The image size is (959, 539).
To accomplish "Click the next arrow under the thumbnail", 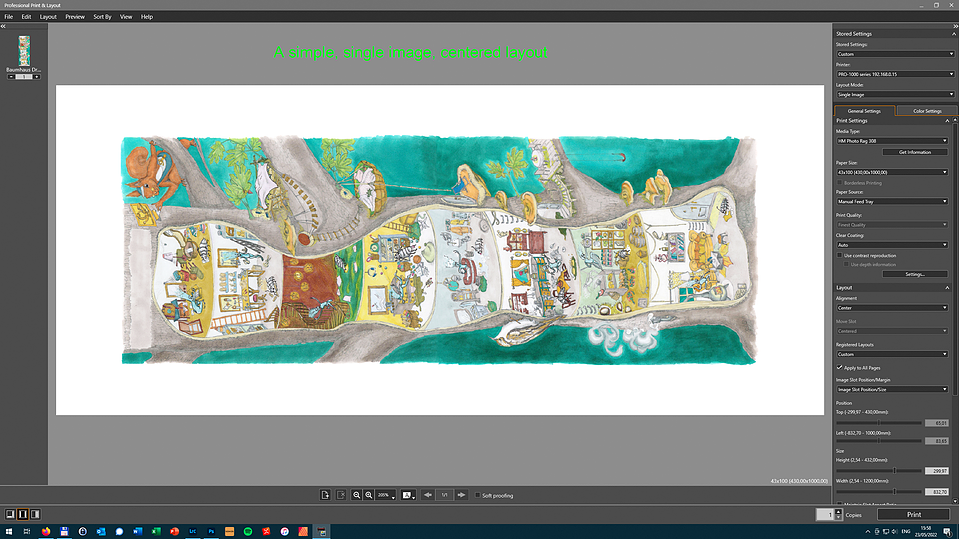I will pos(37,77).
